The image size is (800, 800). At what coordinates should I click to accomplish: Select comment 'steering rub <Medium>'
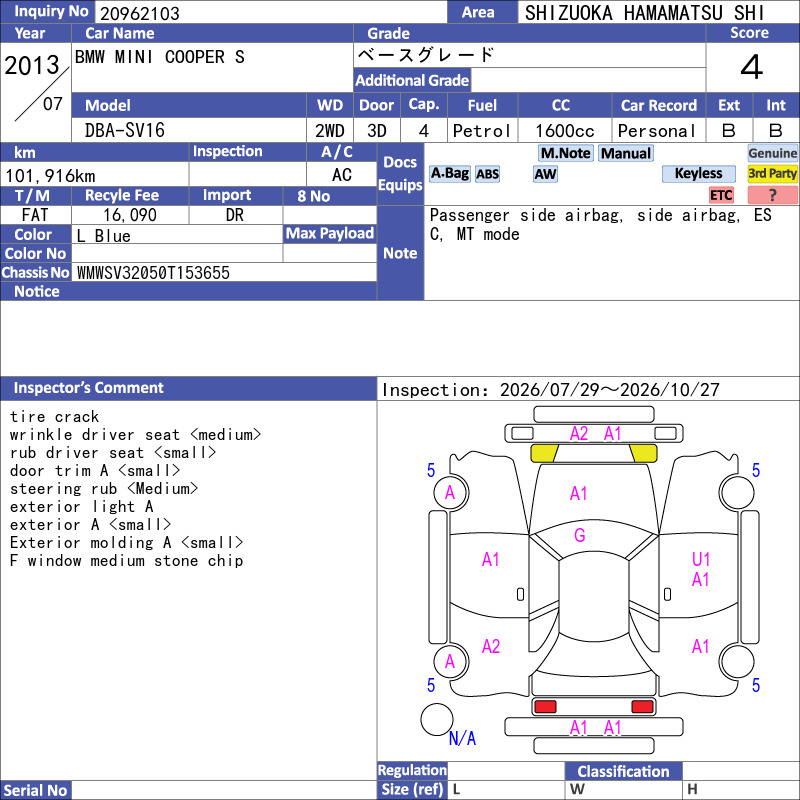pyautogui.click(x=104, y=489)
